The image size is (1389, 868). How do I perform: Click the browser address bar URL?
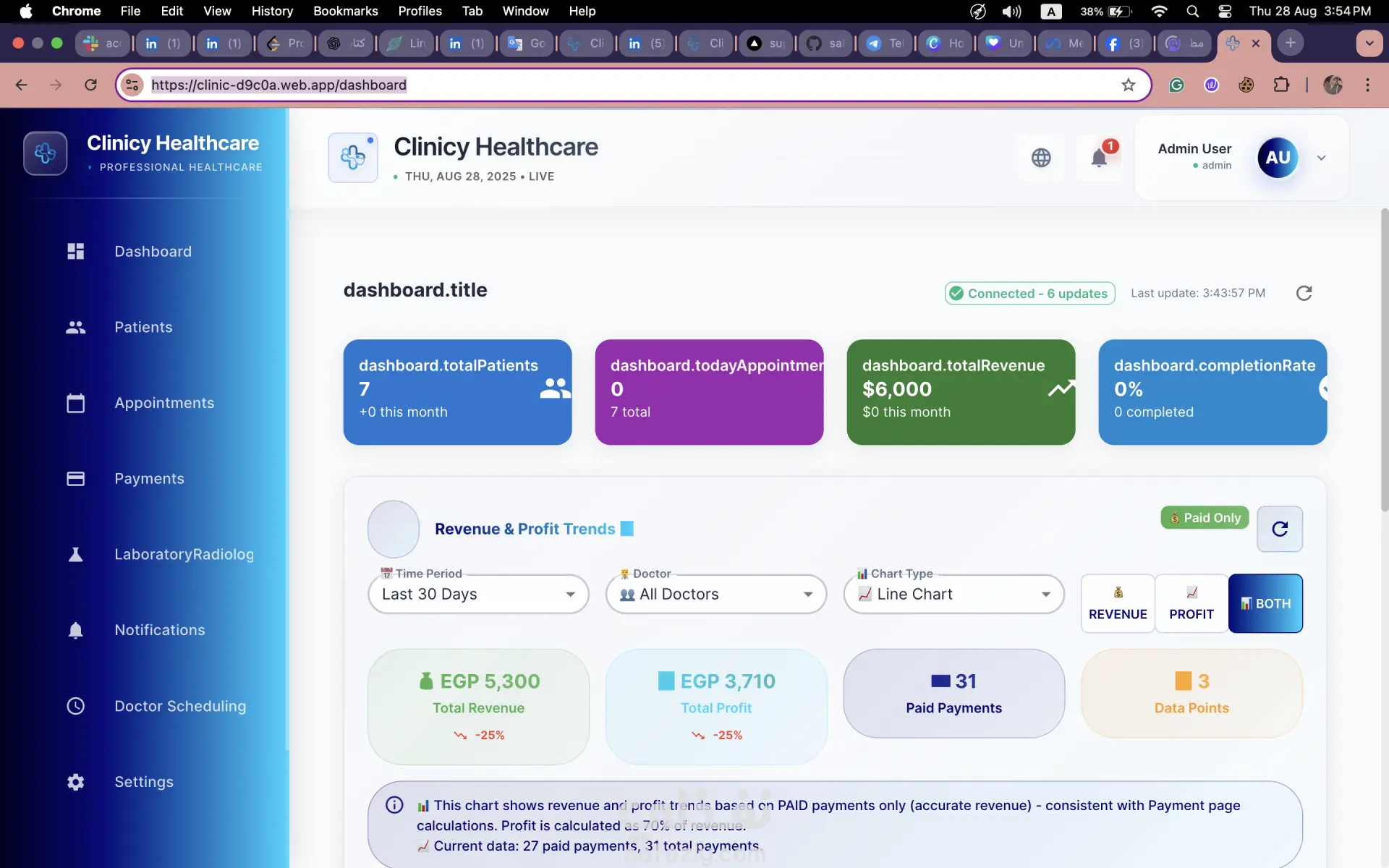point(279,85)
